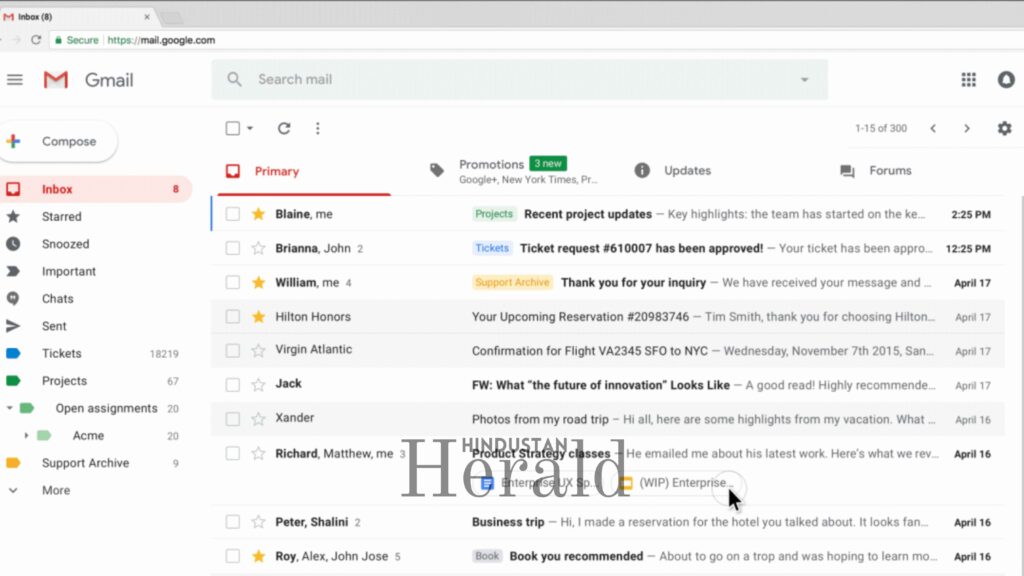
Task: Click the browser address bar URL
Action: pos(161,40)
